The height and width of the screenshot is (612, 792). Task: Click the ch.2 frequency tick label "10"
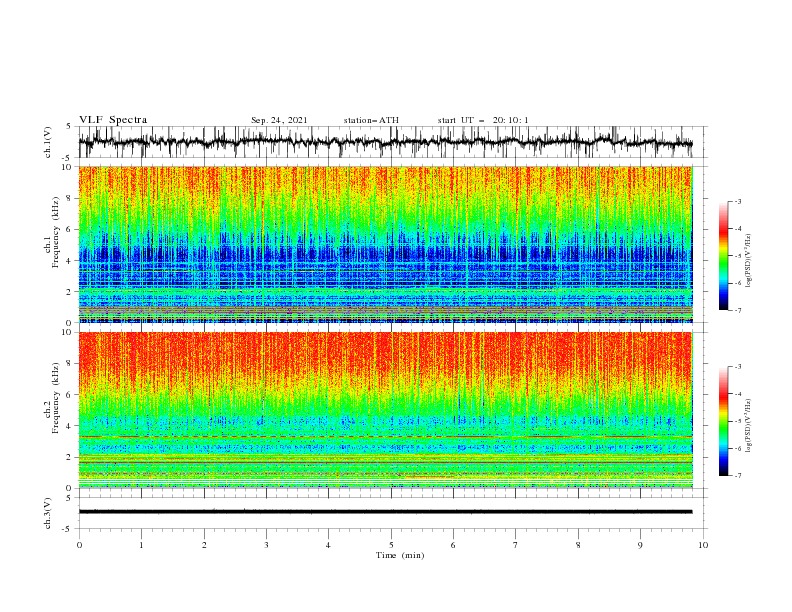coord(67,332)
